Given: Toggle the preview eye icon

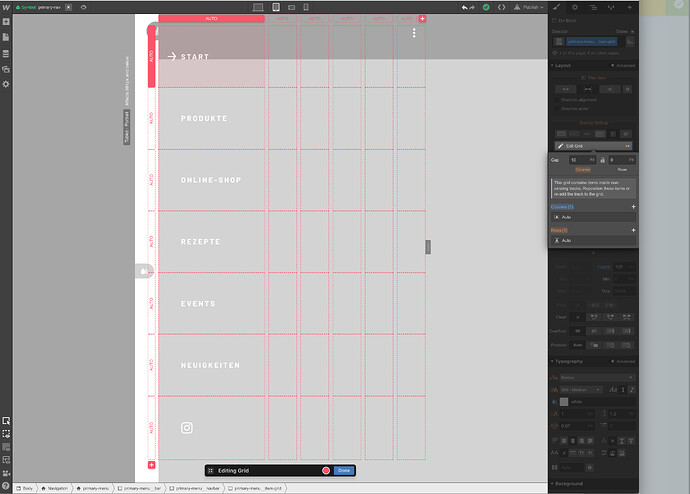Looking at the screenshot, I should [84, 7].
